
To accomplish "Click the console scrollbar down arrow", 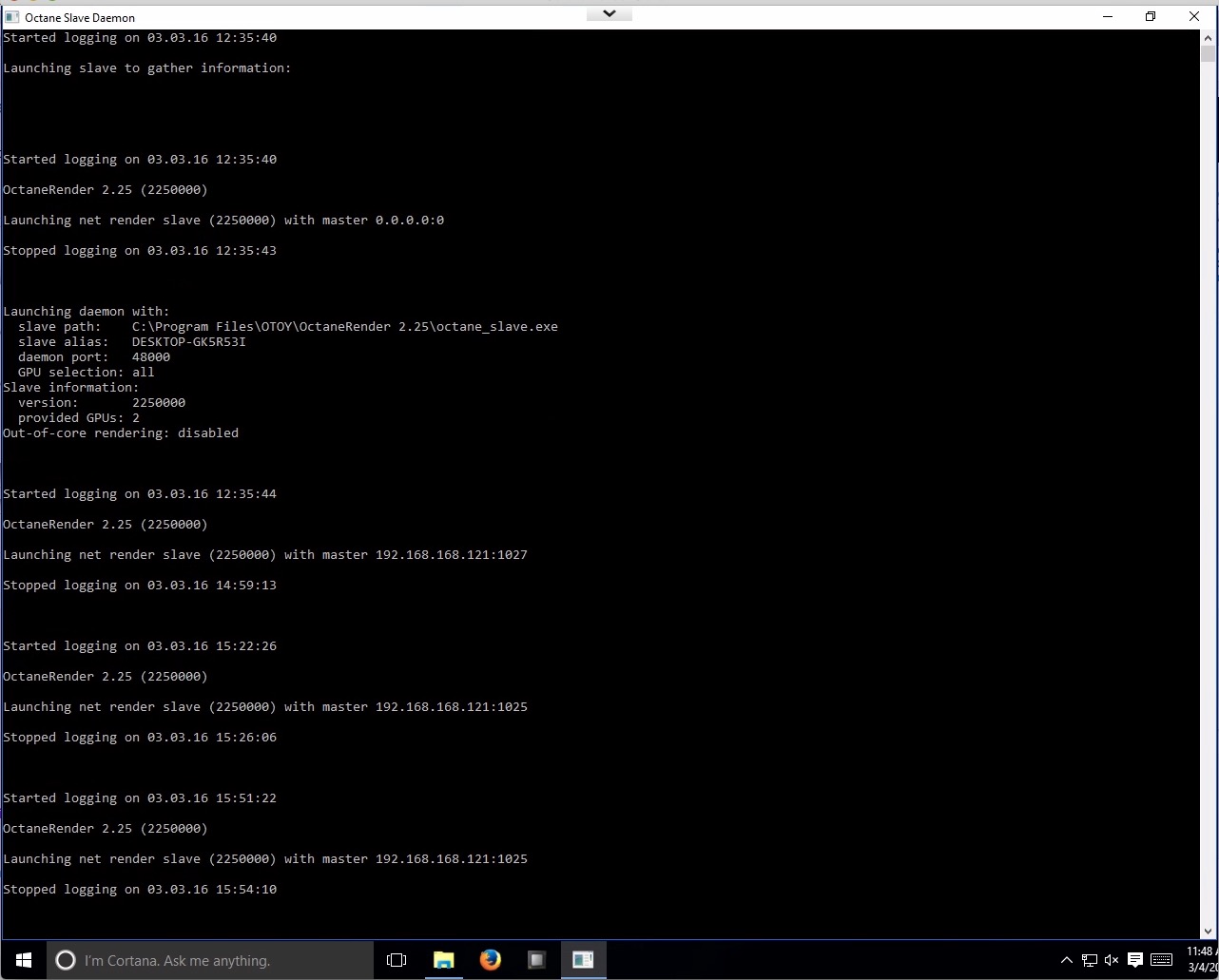I will tap(1209, 932).
